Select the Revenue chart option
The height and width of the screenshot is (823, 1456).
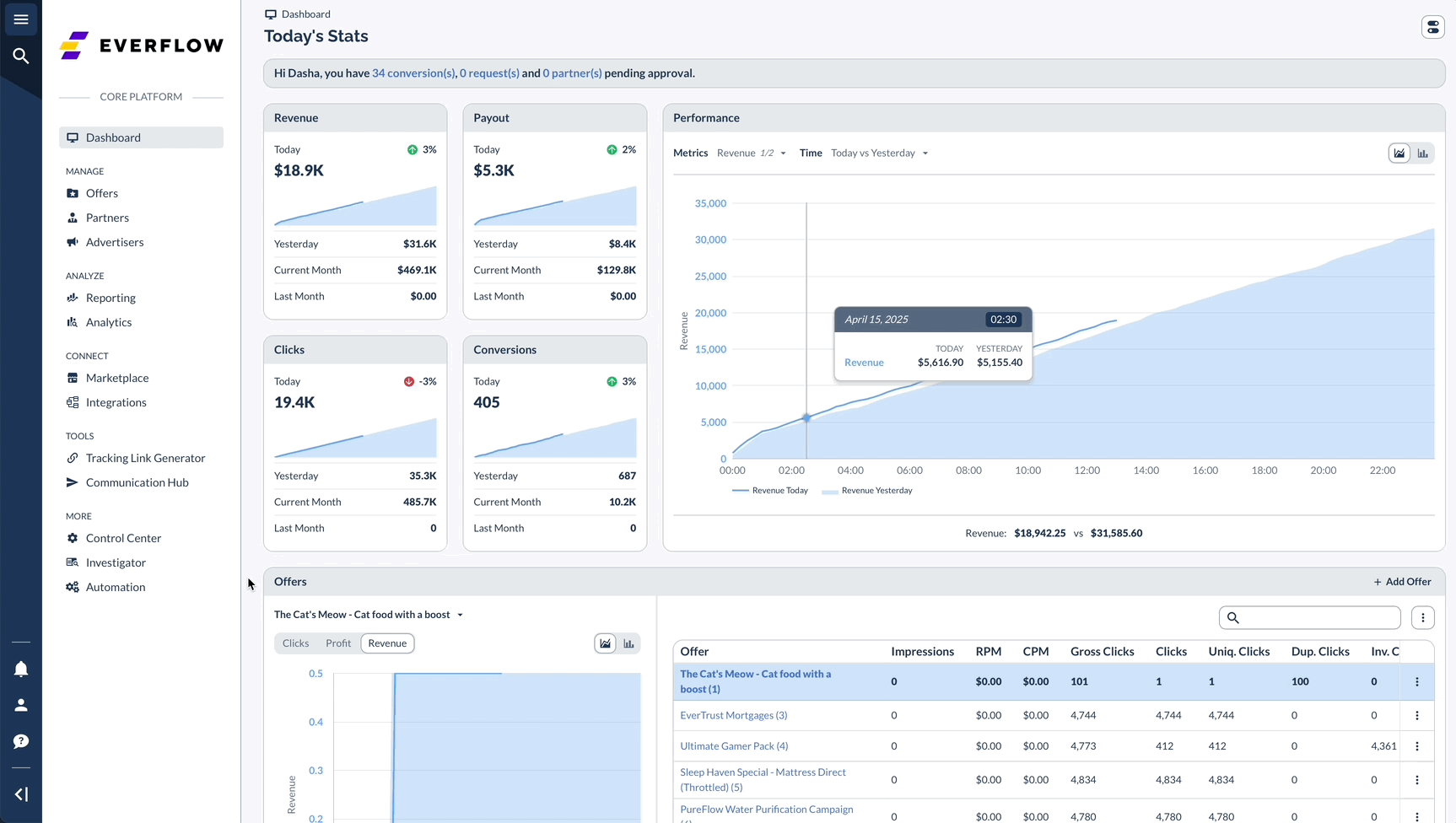point(387,643)
